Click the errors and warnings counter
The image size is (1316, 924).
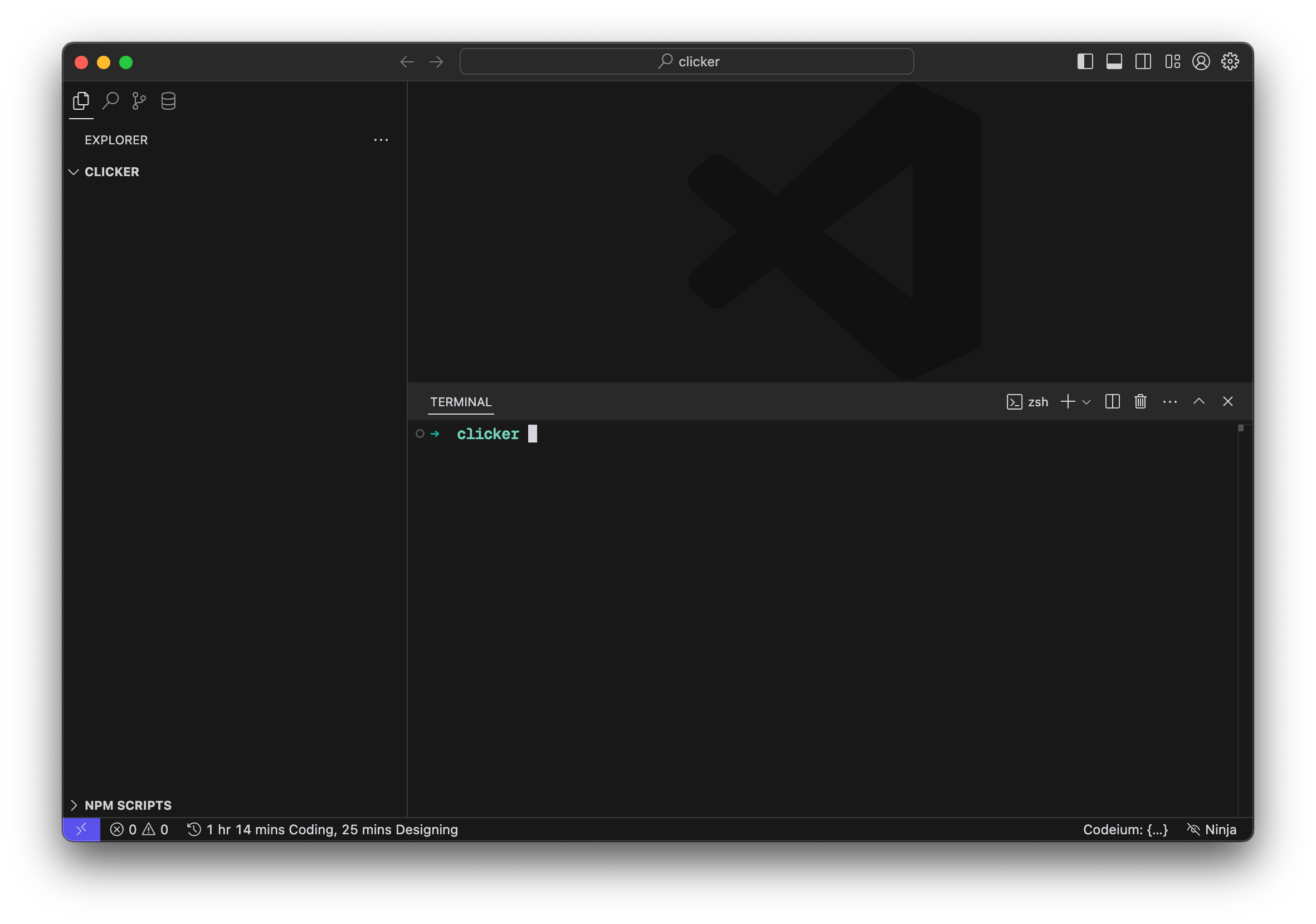(139, 829)
